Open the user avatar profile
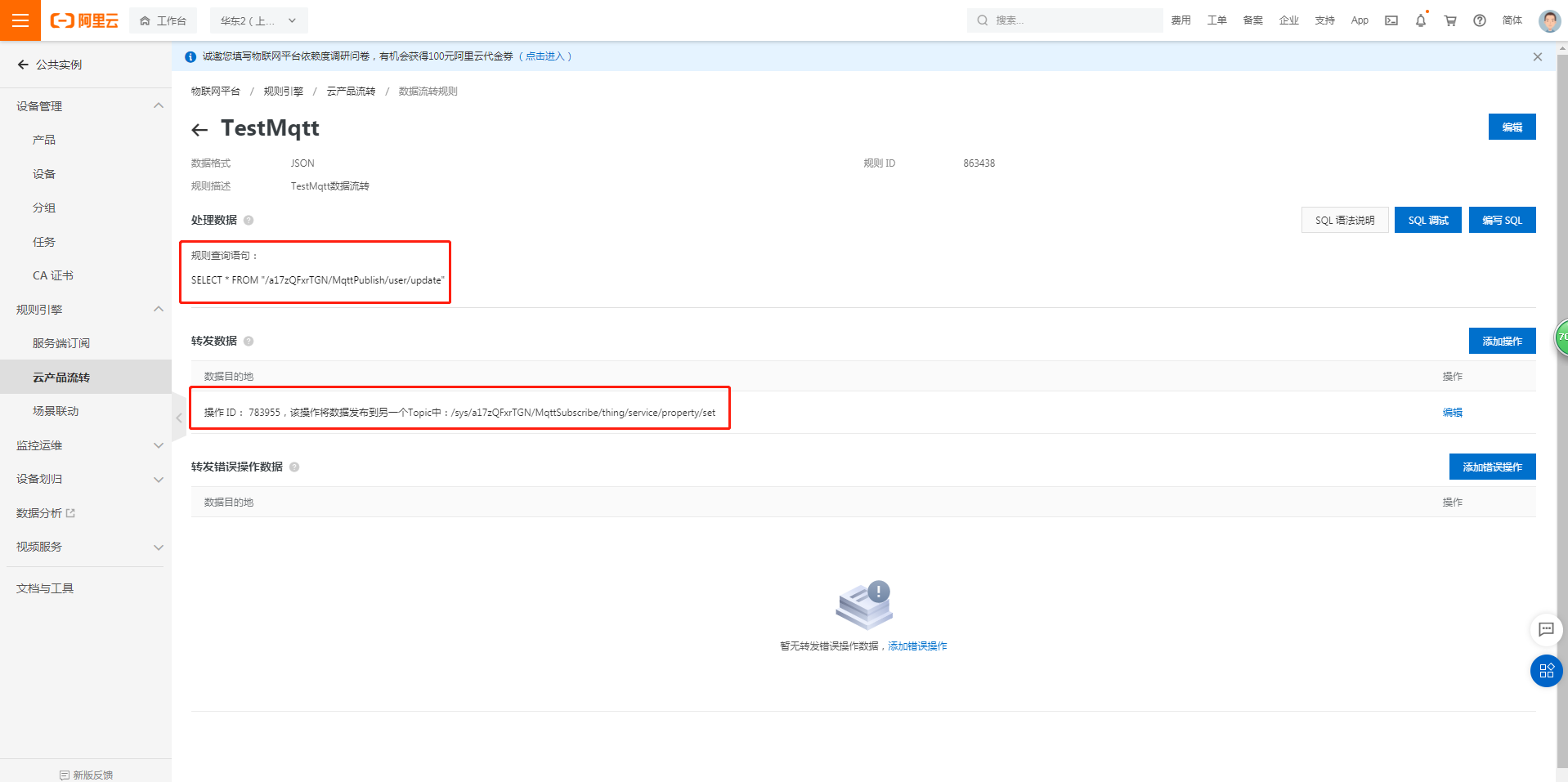This screenshot has height=782, width=1568. point(1549,20)
